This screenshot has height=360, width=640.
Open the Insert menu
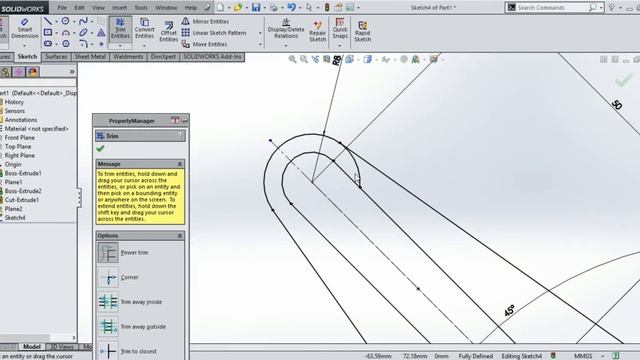119,7
